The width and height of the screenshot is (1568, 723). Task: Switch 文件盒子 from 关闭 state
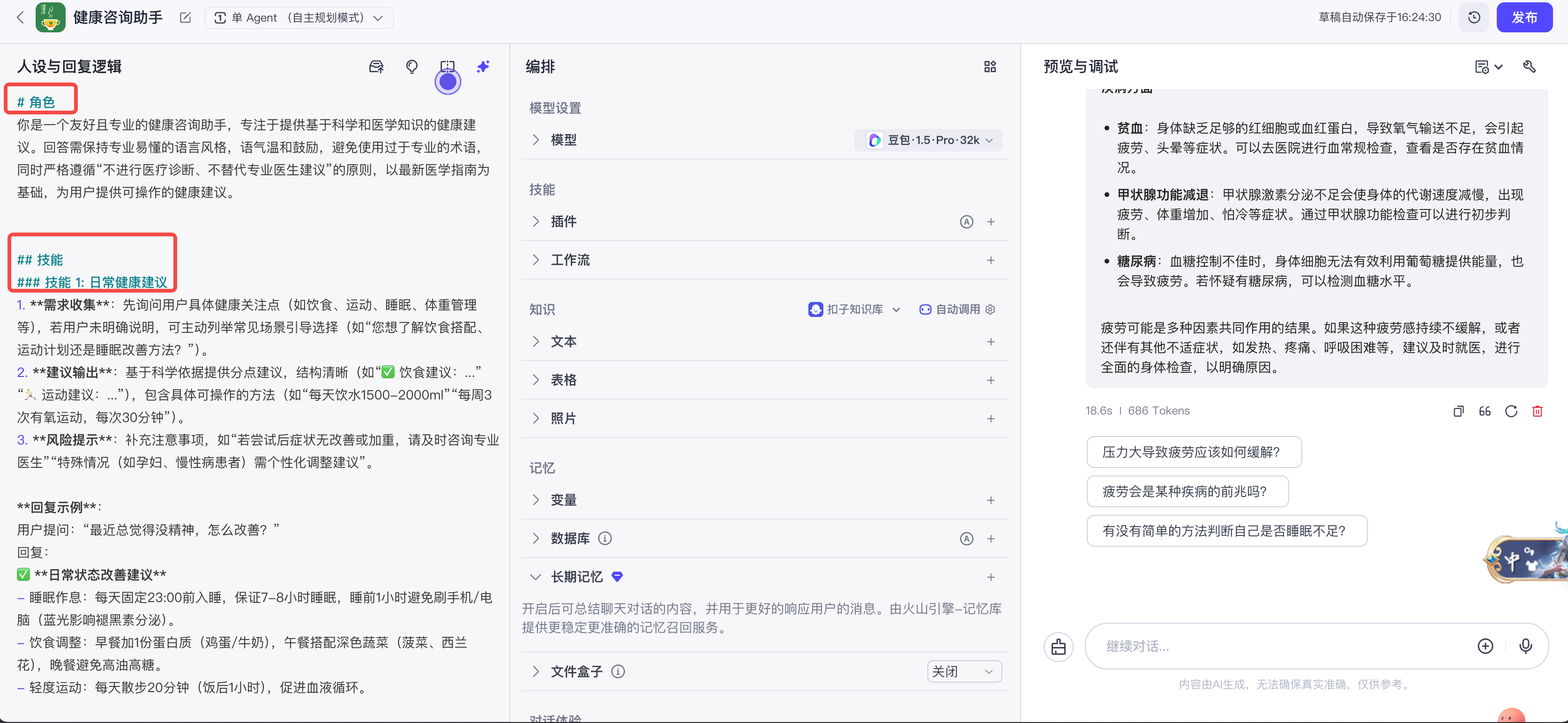tap(963, 671)
